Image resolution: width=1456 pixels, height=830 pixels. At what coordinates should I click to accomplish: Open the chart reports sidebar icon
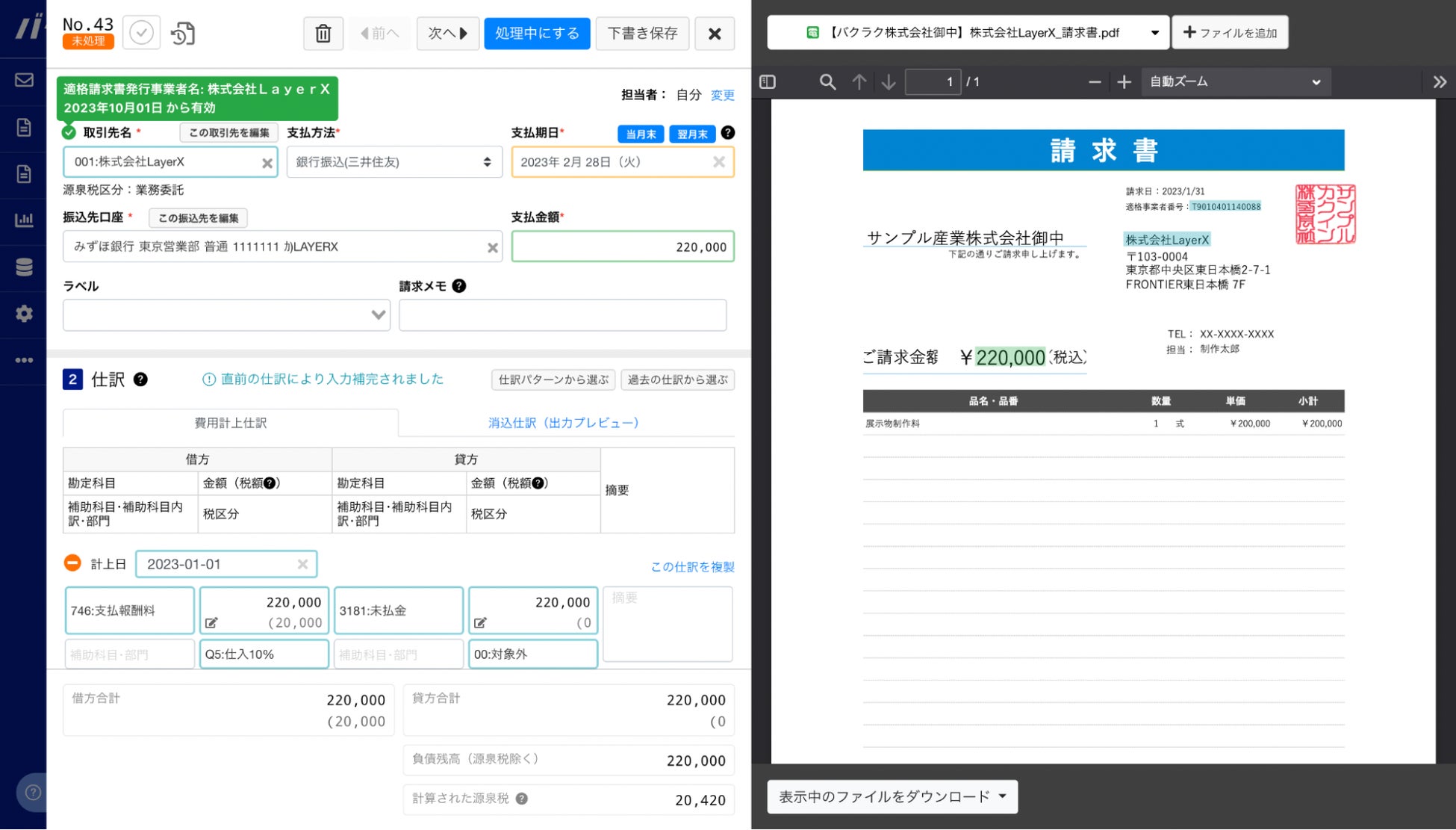pyautogui.click(x=24, y=220)
